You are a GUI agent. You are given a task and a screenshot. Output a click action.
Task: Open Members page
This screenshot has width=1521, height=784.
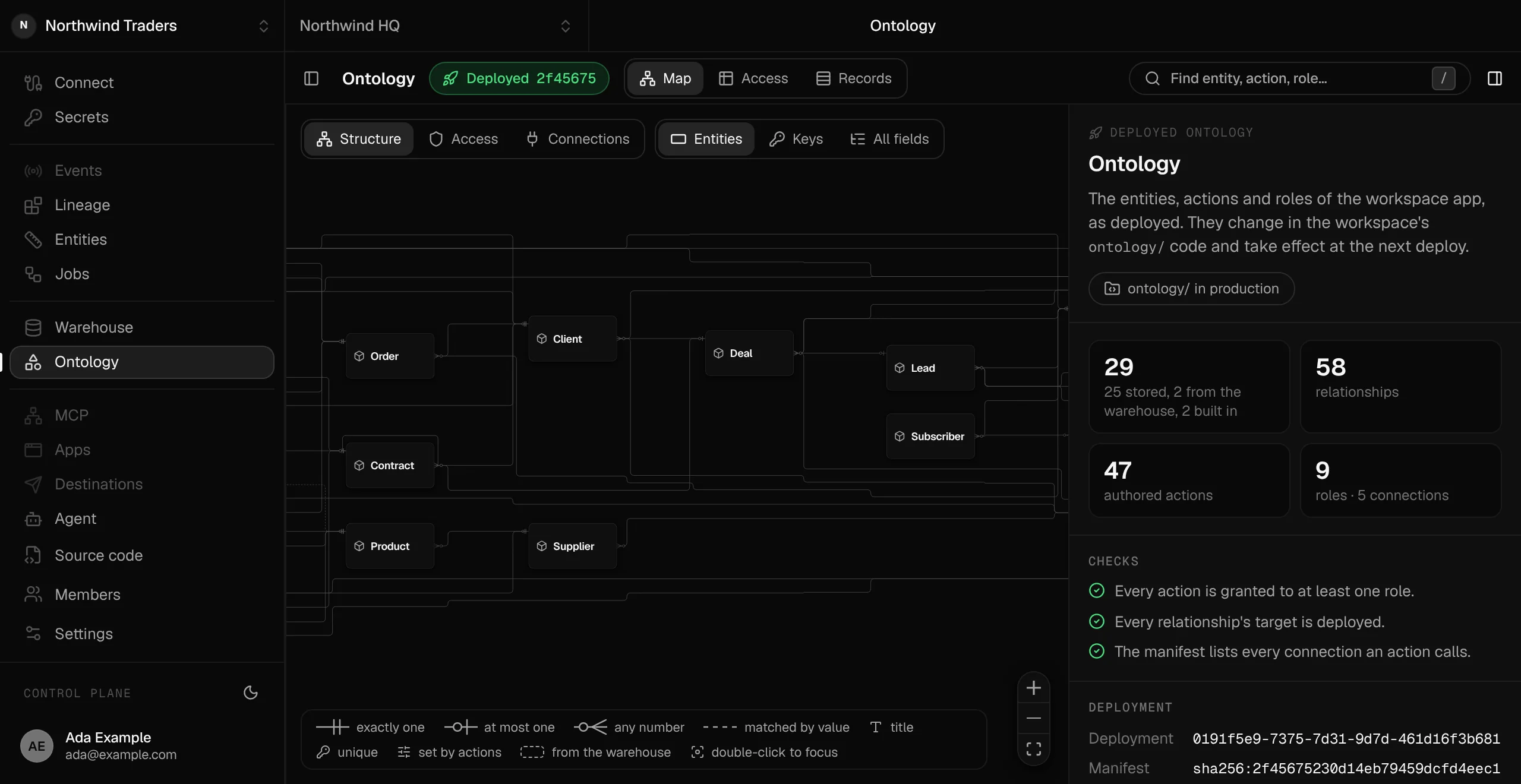(142, 595)
